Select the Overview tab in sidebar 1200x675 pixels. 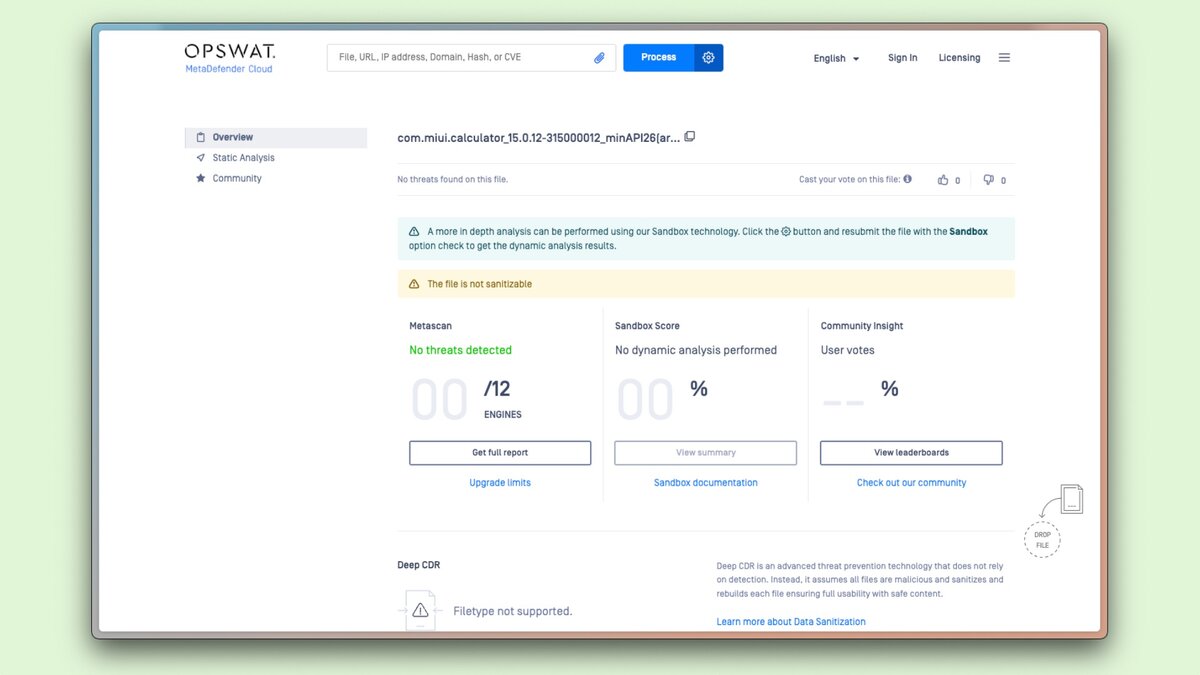point(276,137)
